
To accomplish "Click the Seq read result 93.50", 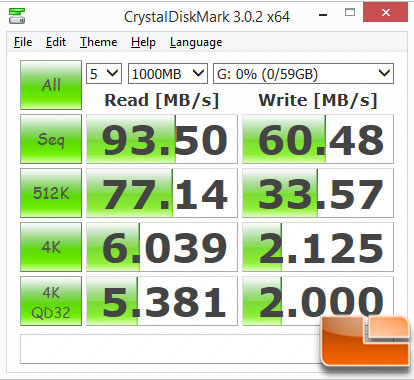I will click(162, 139).
